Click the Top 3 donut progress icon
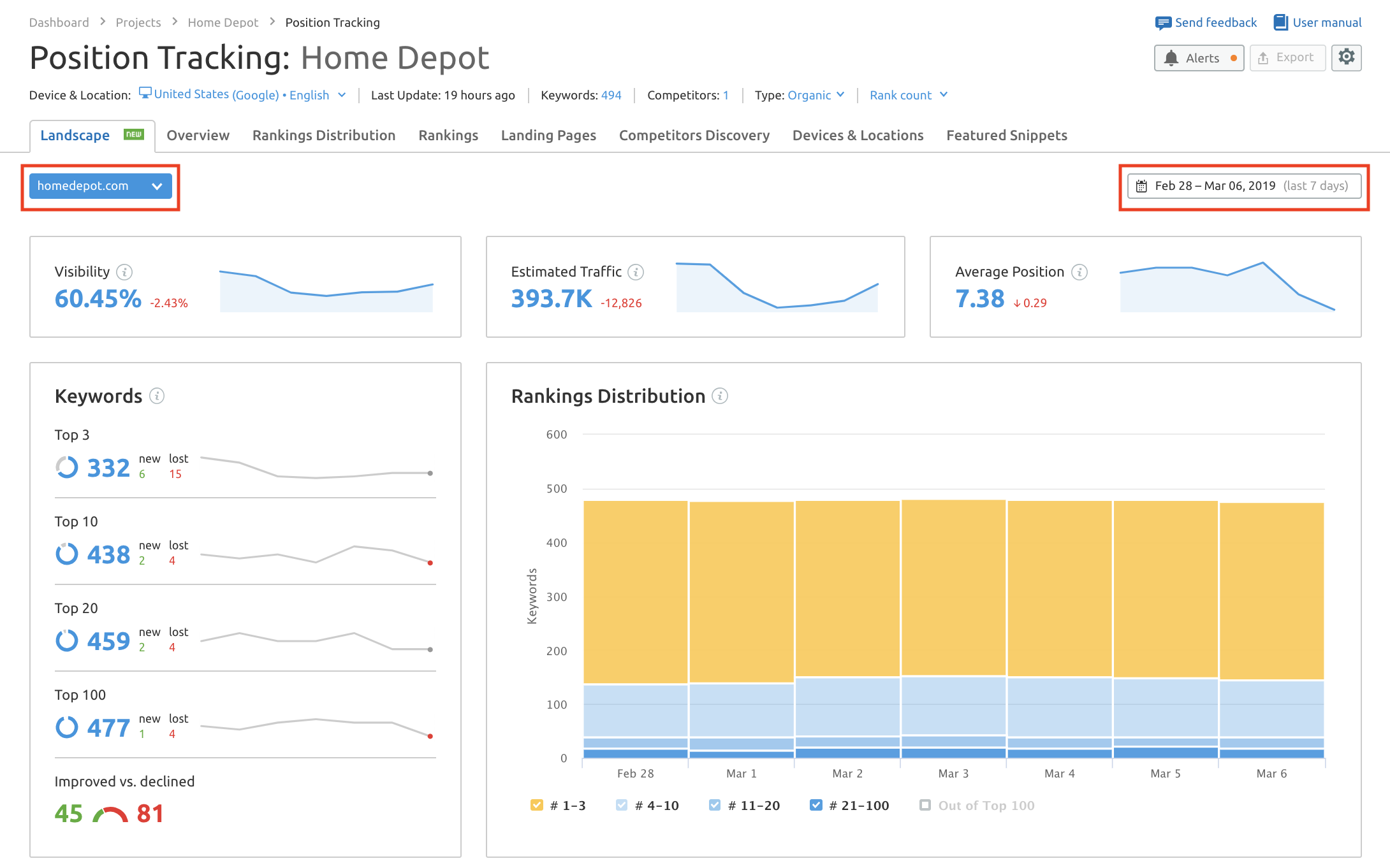This screenshot has height=868, width=1390. point(67,467)
